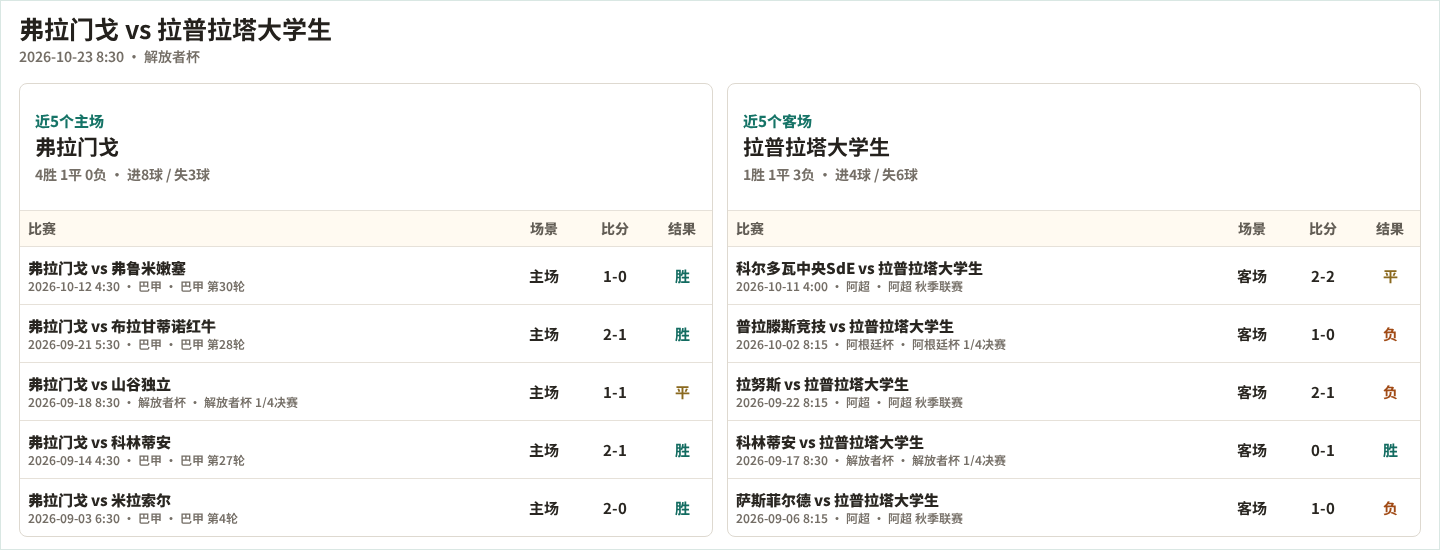Viewport: 1440px width, 550px height.
Task: Click score 1-0 in 弗鲁米嫩塞 row
Action: tap(615, 277)
